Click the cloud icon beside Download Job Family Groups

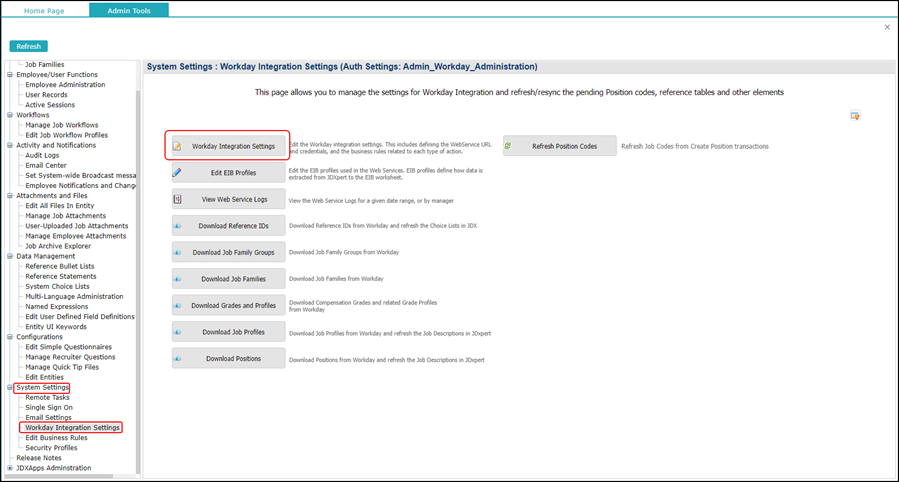(177, 252)
